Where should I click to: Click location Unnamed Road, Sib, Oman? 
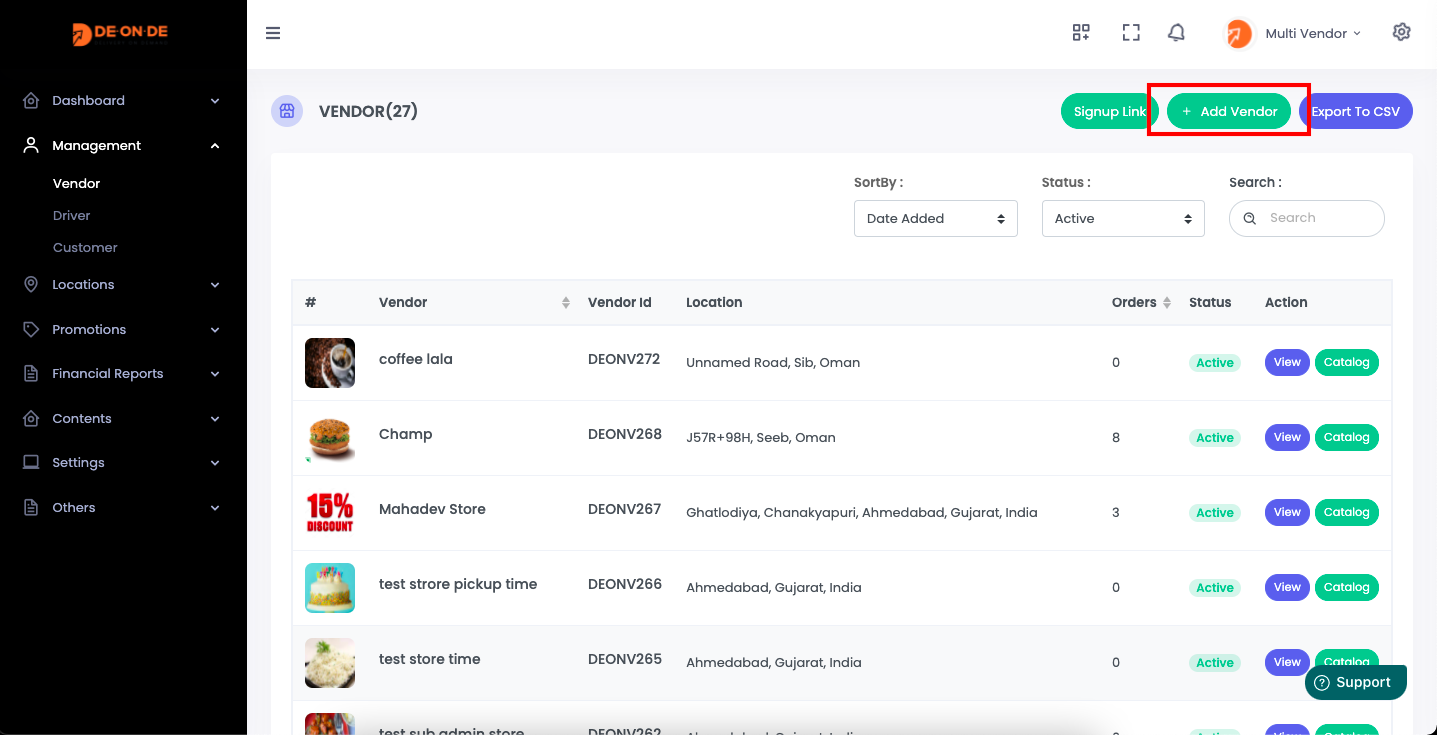[x=773, y=362]
